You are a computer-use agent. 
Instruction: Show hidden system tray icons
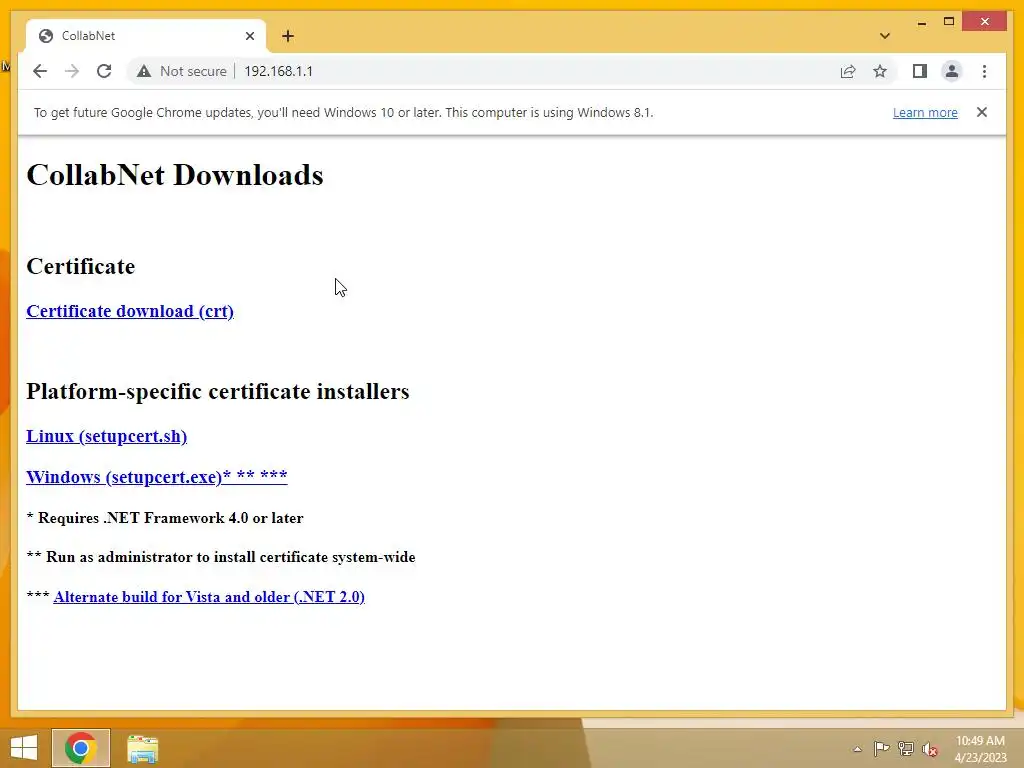[857, 749]
